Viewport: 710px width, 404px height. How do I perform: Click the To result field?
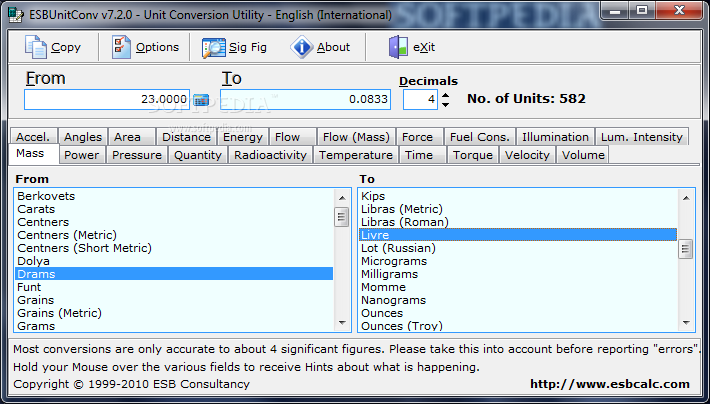305,99
